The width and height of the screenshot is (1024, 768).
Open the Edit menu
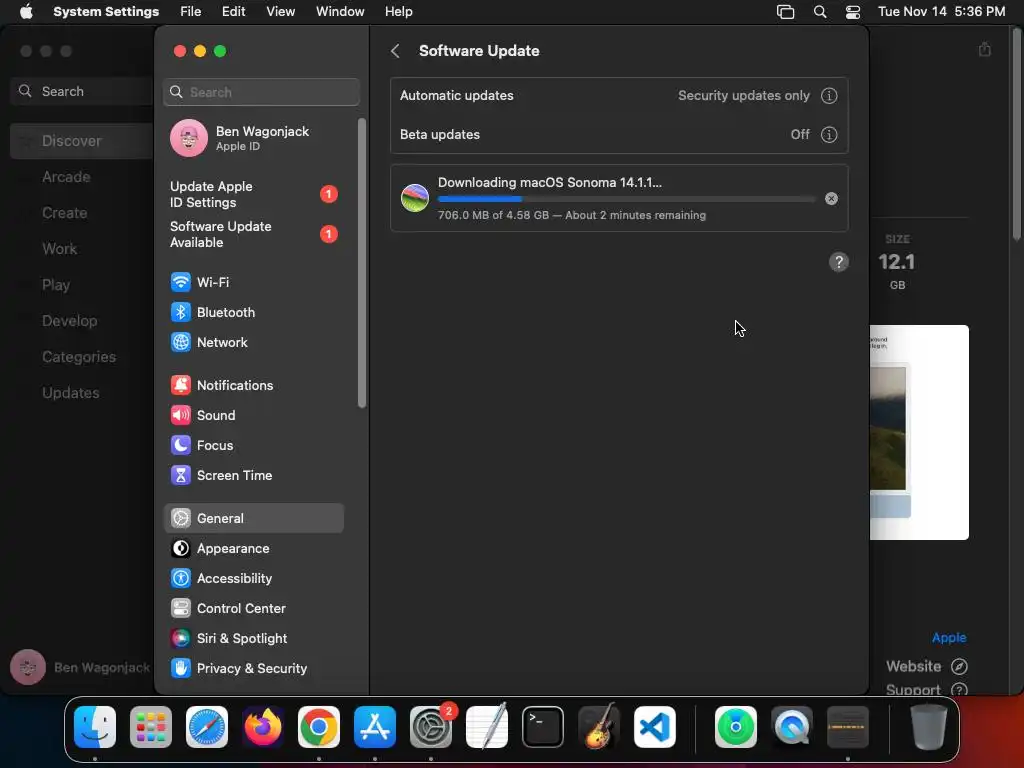[233, 12]
